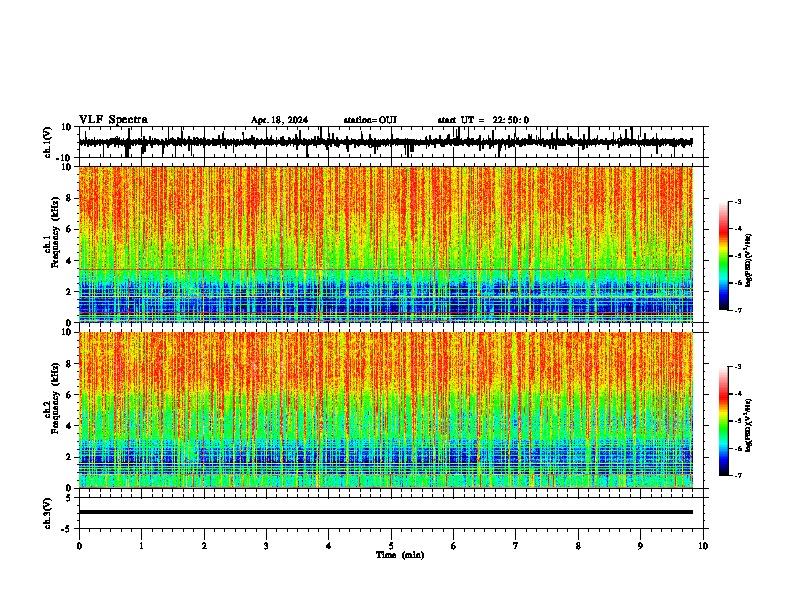
Task: Click the "4" kHz tick of ch.1 spectrogram
Action: (69, 261)
